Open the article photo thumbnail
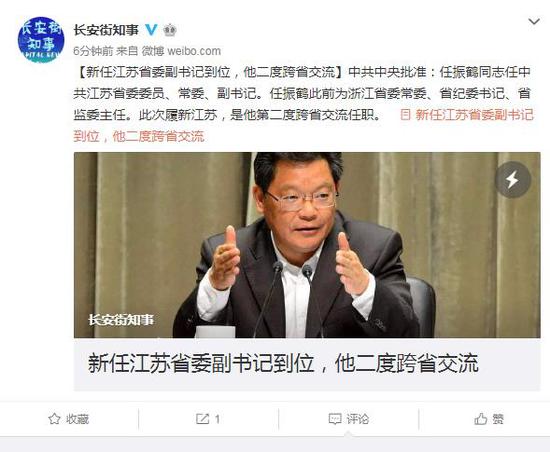 (x=307, y=245)
